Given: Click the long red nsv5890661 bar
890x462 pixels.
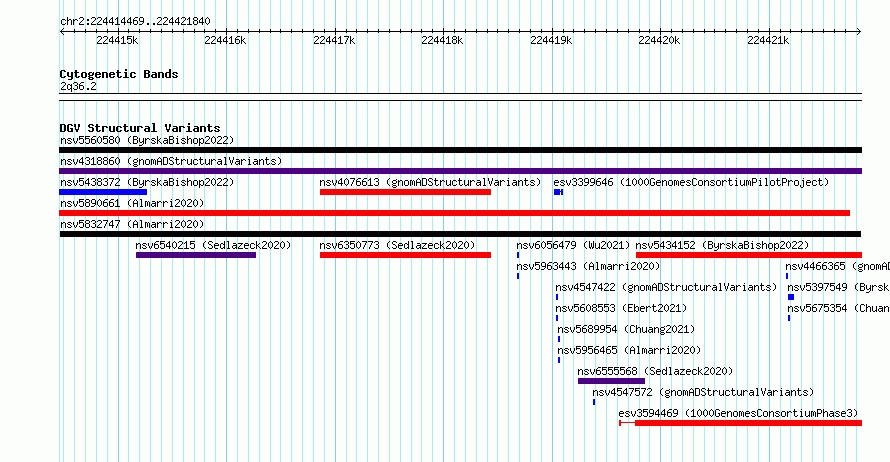Looking at the screenshot, I should [455, 213].
